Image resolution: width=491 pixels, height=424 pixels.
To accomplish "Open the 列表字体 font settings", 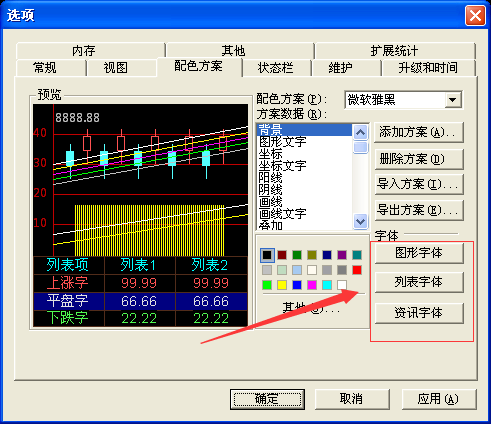I will tap(419, 282).
